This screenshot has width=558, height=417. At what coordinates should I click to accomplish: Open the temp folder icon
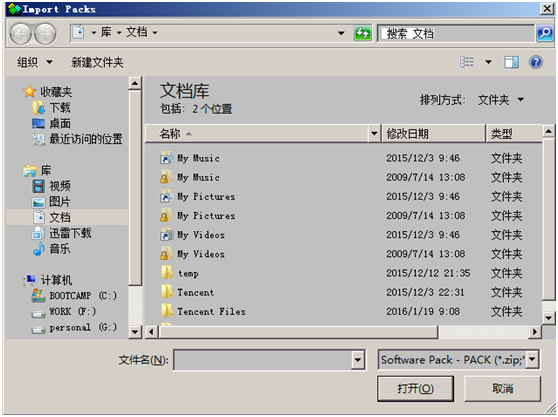click(x=167, y=273)
